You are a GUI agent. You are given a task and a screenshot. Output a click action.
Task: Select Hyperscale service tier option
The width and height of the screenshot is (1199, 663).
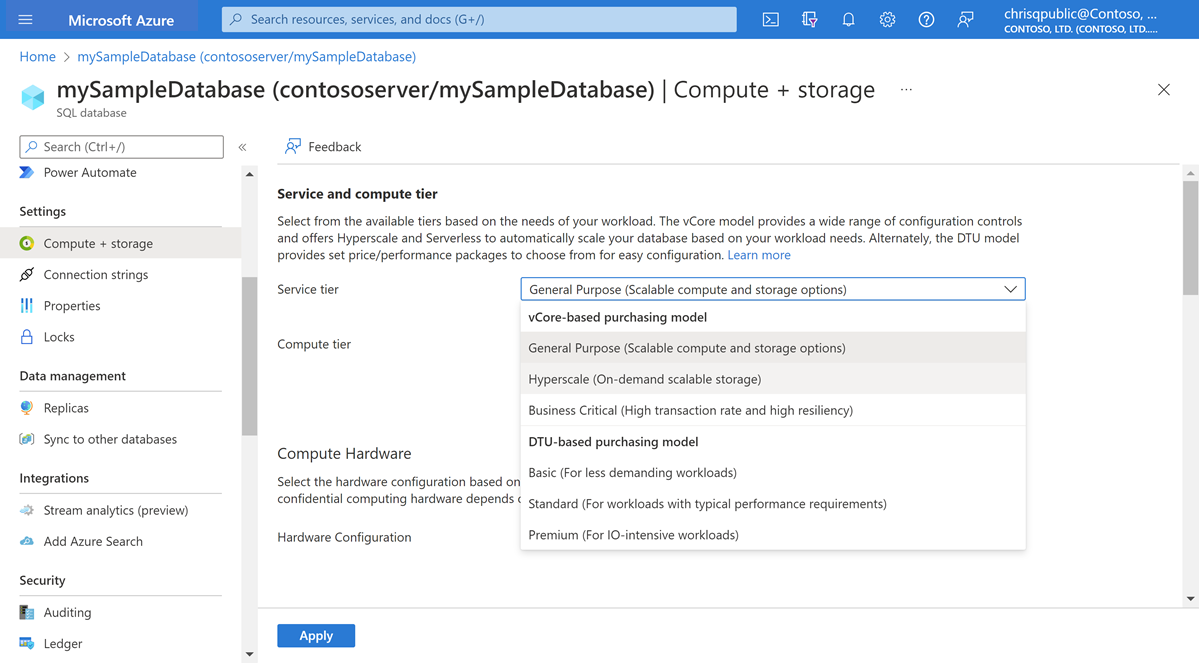[645, 379]
